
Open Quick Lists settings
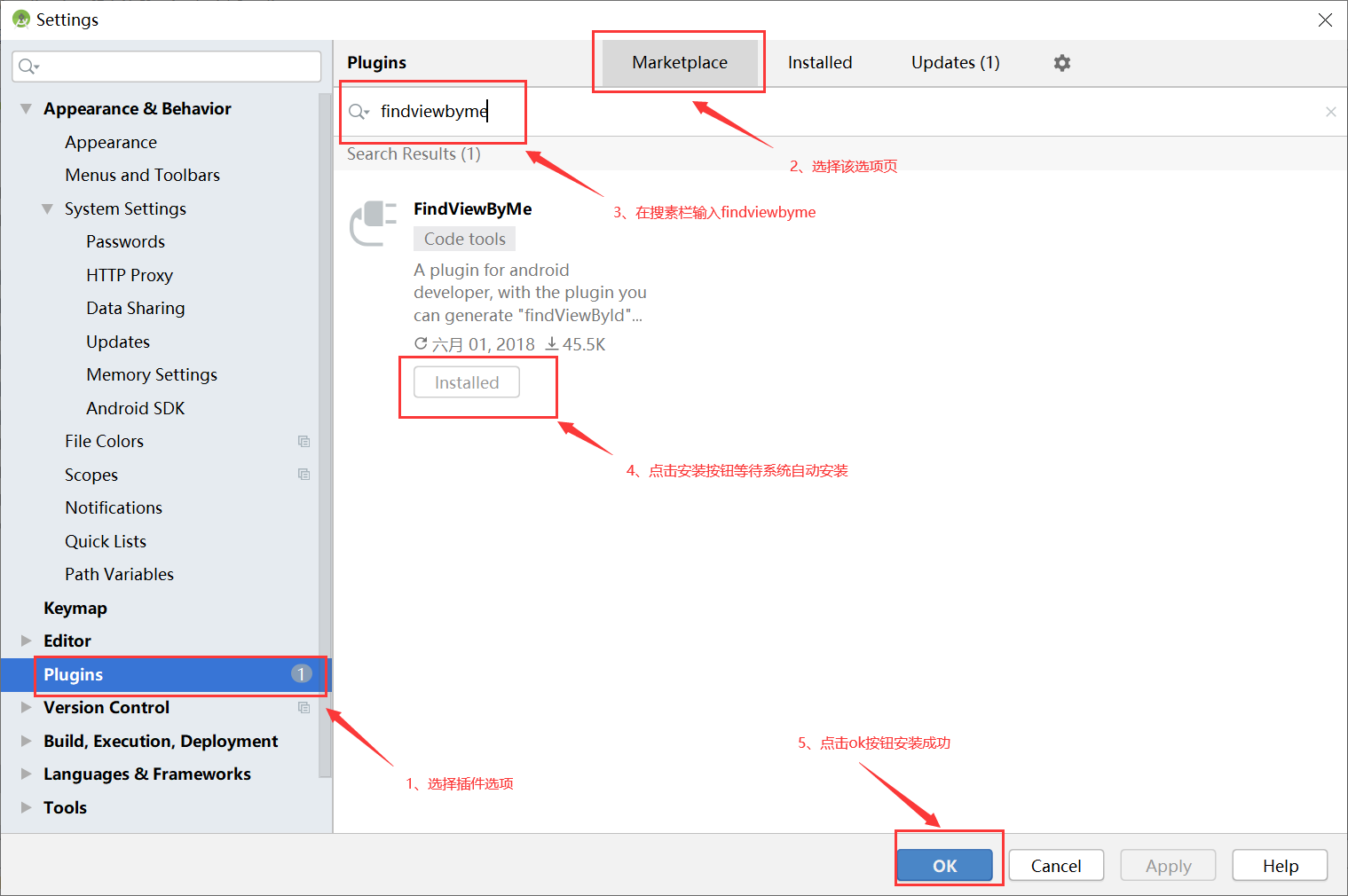pos(106,542)
